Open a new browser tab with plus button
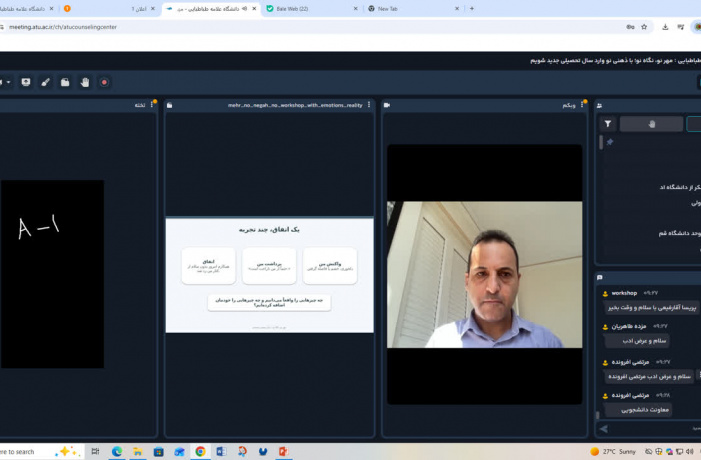 (472, 8)
